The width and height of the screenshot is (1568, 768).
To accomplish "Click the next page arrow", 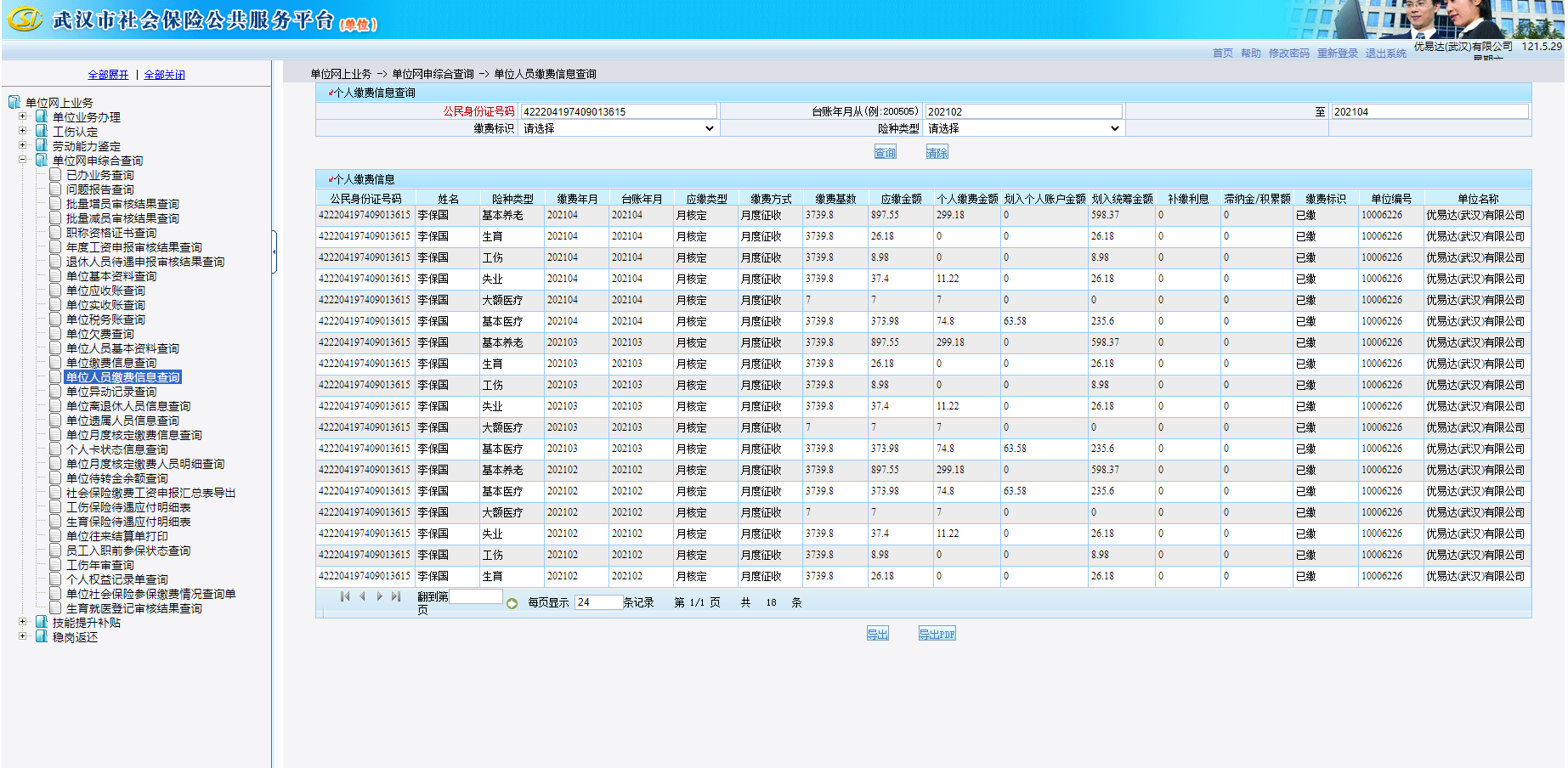I will pos(379,596).
